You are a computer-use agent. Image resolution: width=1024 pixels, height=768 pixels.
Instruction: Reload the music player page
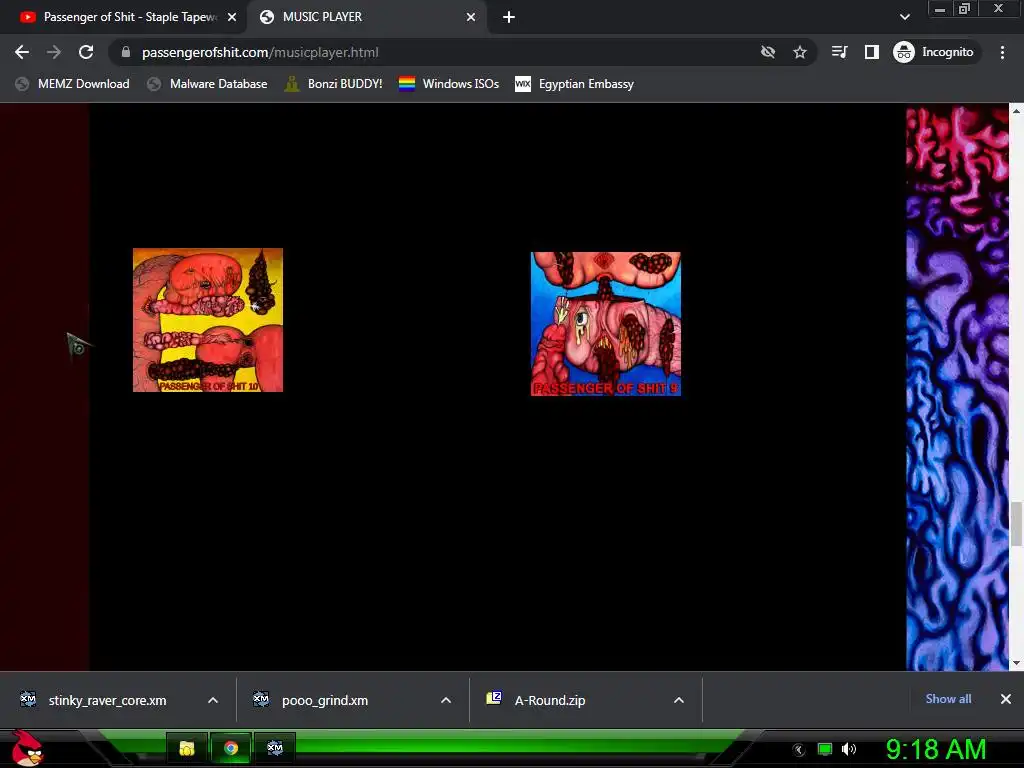point(86,52)
